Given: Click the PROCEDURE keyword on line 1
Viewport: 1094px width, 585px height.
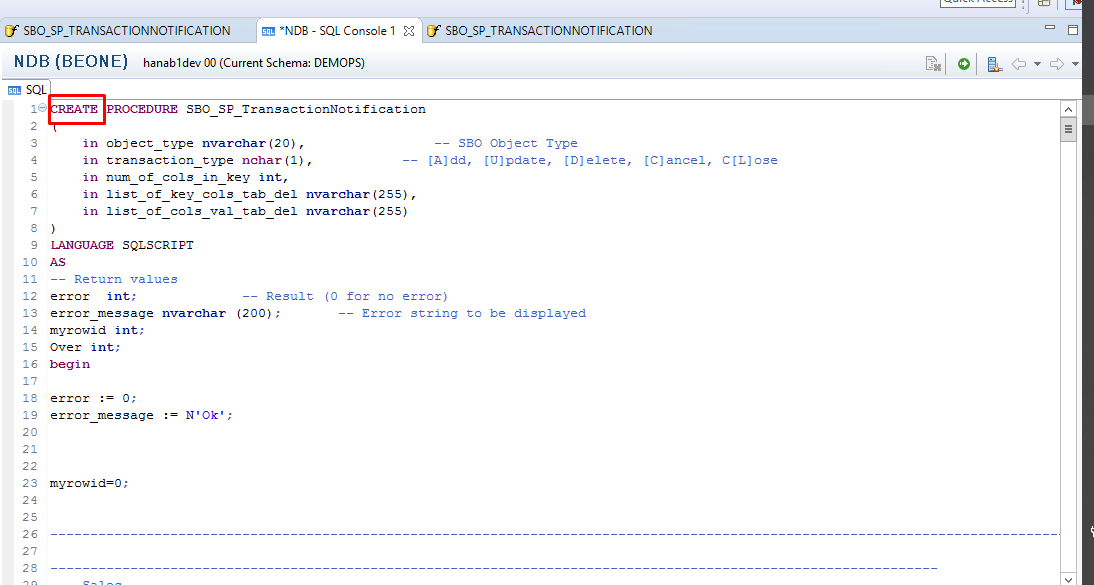Looking at the screenshot, I should pyautogui.click(x=142, y=109).
